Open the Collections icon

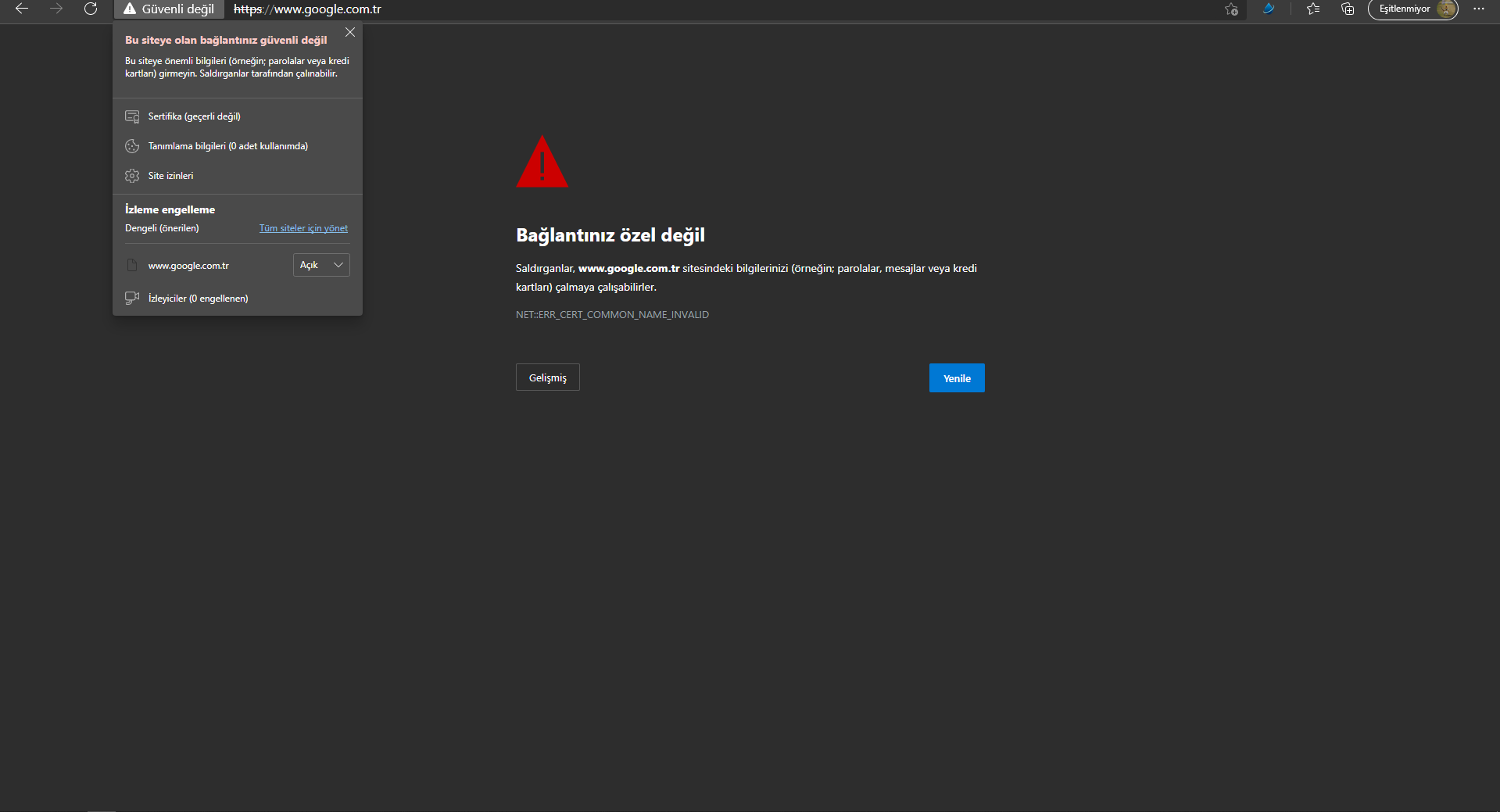click(1348, 9)
